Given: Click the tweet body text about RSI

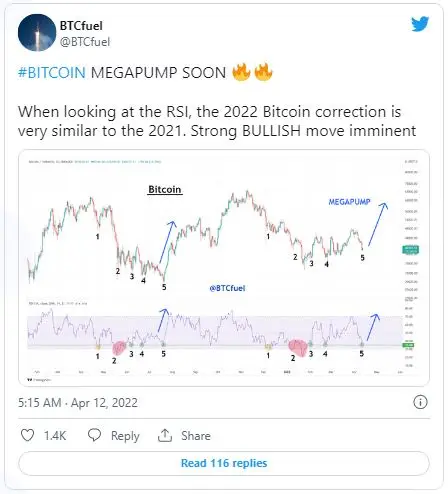Looking at the screenshot, I should coord(217,121).
